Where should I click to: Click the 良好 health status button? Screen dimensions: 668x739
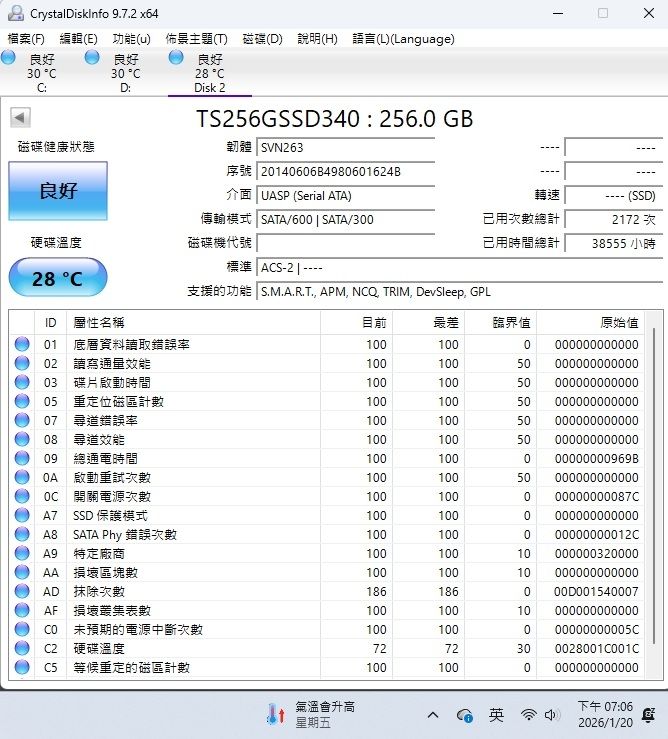coord(58,191)
